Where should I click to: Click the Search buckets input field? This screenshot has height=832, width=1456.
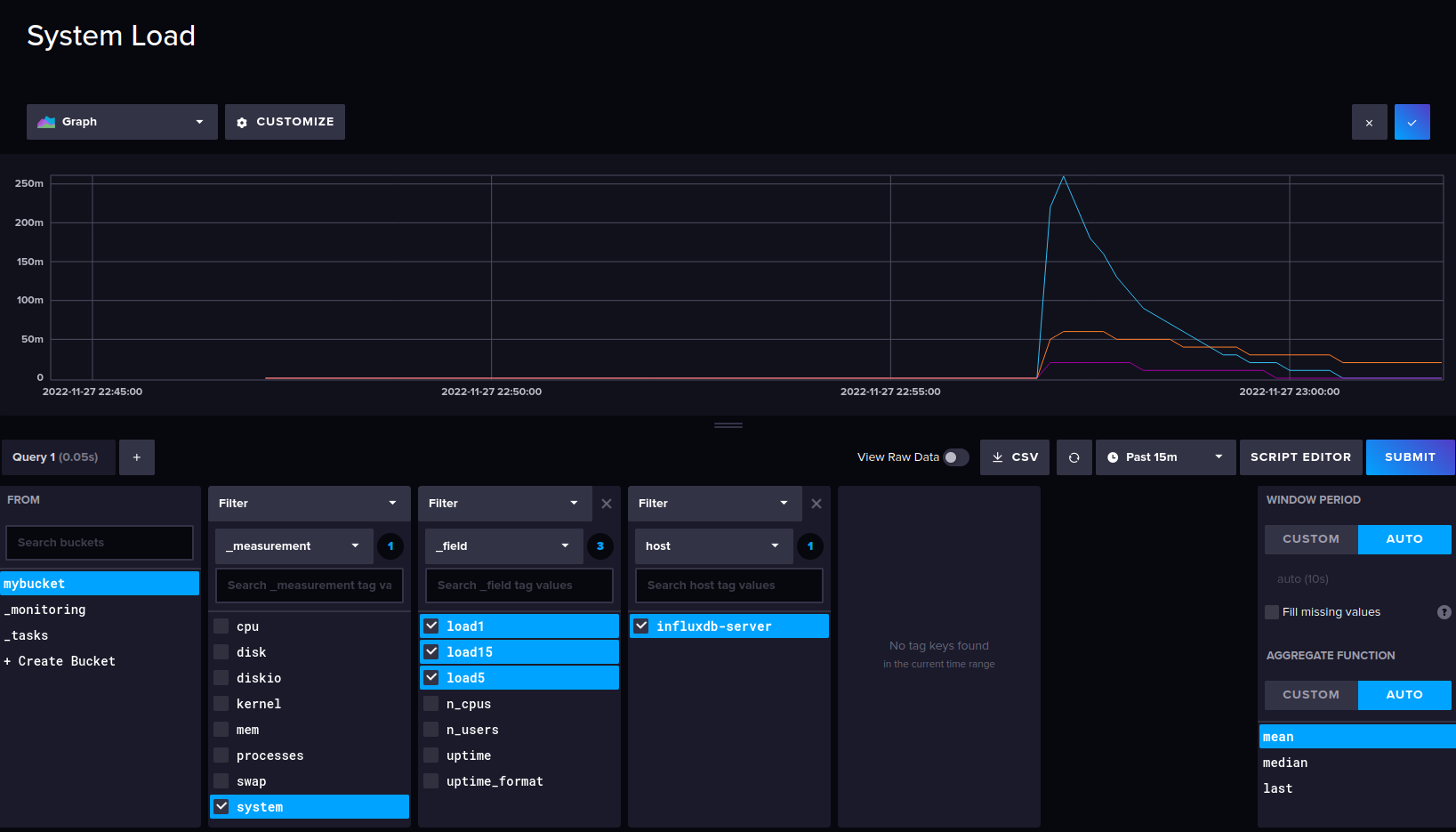coord(100,543)
